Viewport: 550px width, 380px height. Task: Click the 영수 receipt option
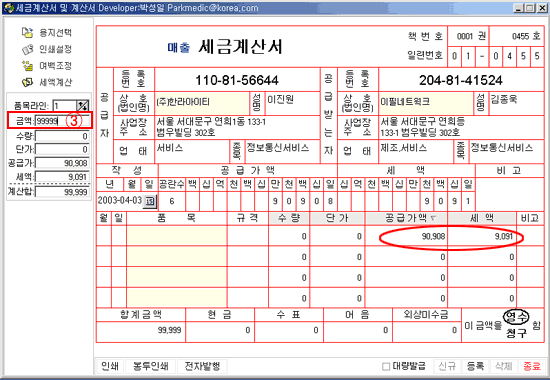(516, 318)
